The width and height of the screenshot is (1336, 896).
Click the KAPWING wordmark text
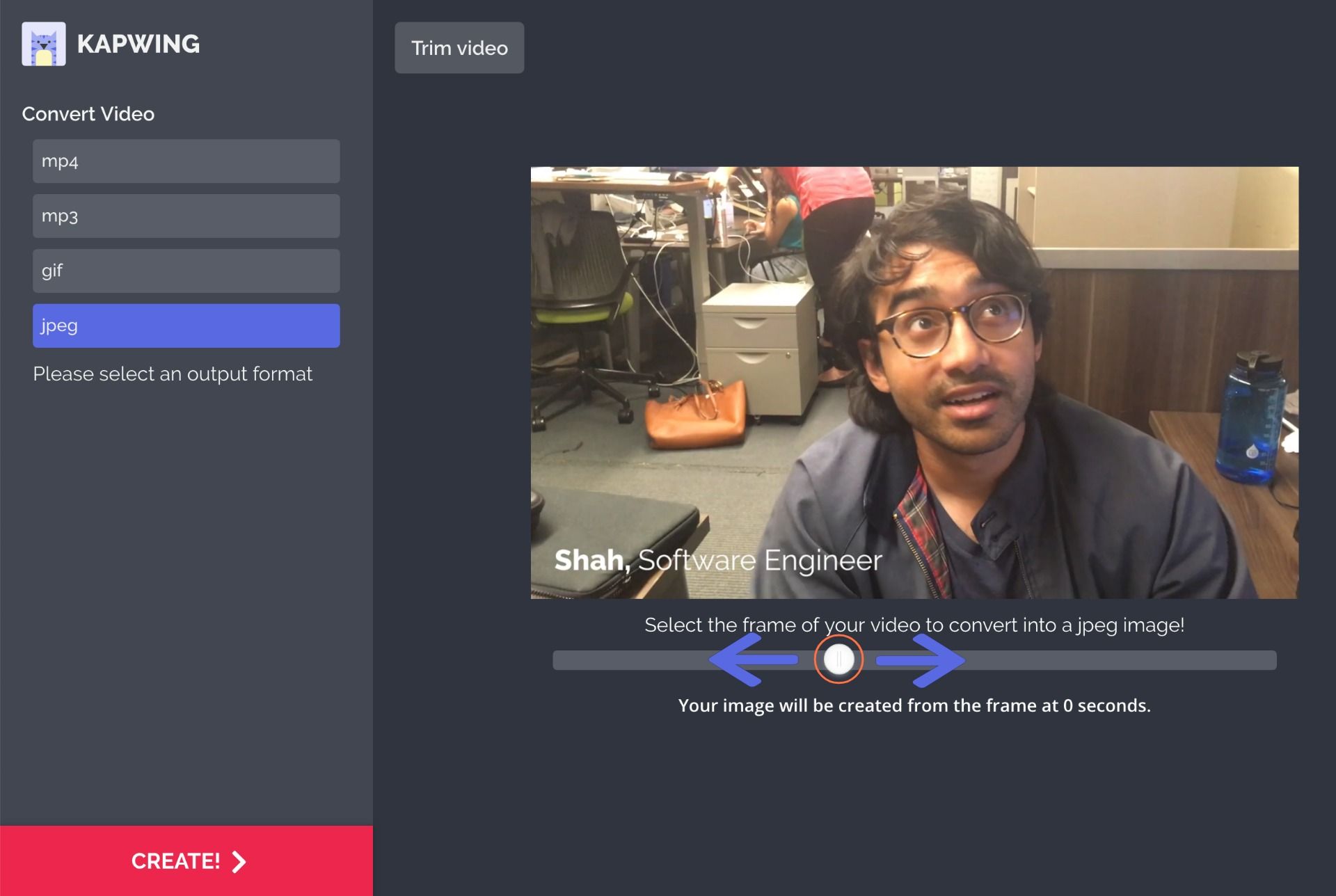[138, 44]
